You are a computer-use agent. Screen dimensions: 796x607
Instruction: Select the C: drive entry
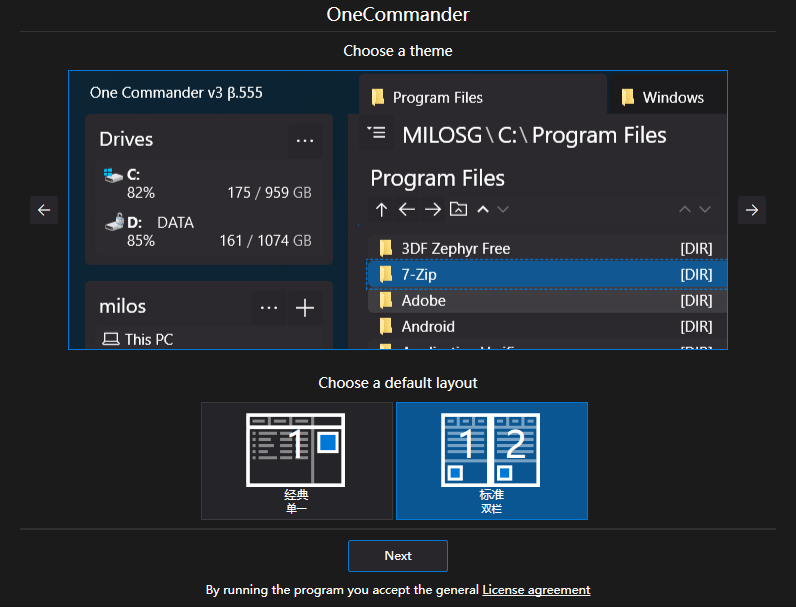(207, 183)
